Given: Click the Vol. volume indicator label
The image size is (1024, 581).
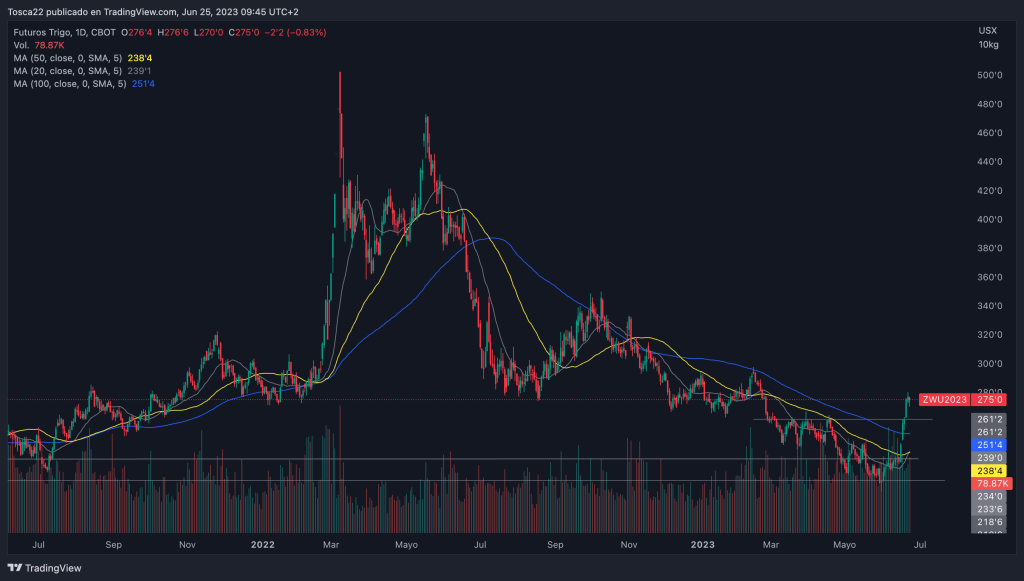Looking at the screenshot, I should (22, 45).
